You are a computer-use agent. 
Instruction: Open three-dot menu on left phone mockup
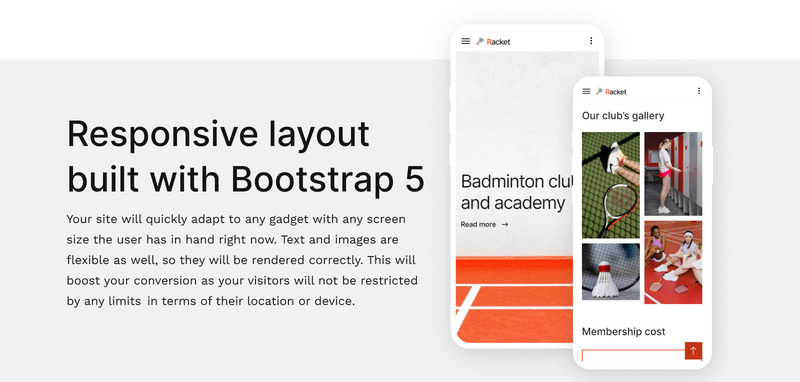(591, 41)
